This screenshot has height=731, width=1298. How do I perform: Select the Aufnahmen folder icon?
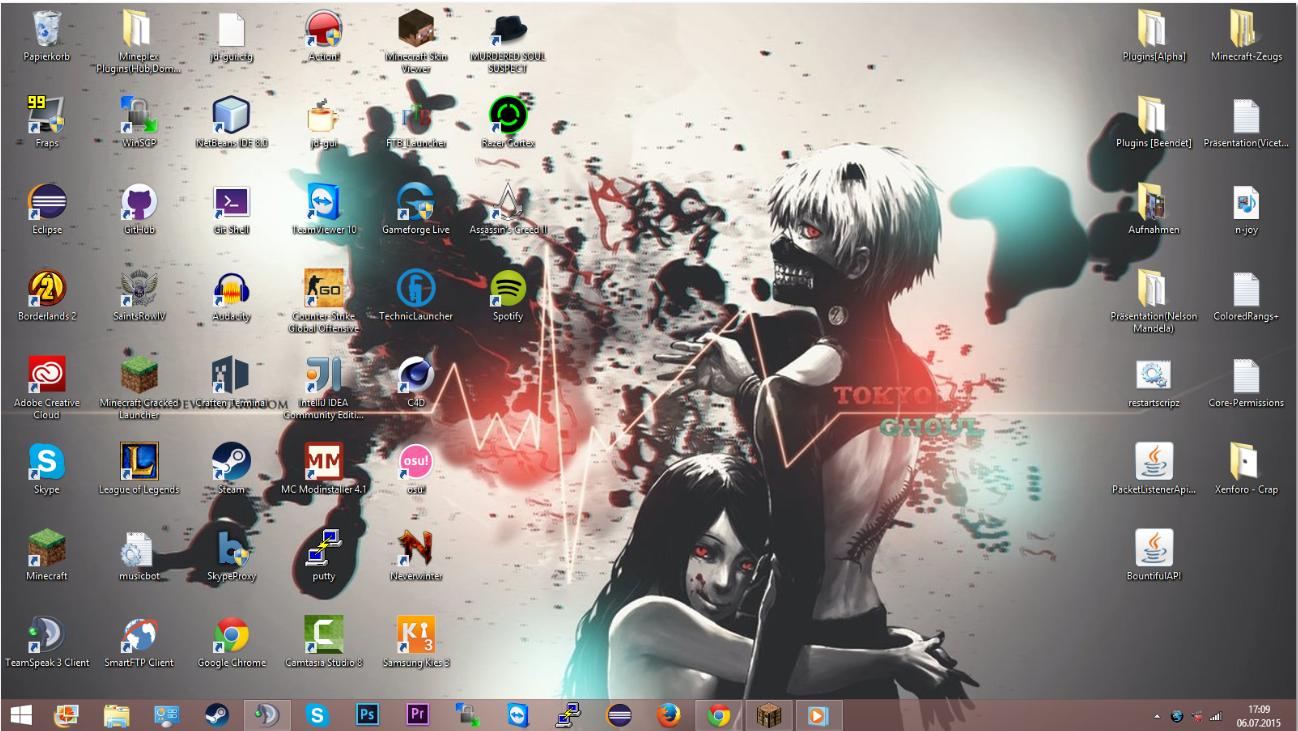coord(1154,210)
